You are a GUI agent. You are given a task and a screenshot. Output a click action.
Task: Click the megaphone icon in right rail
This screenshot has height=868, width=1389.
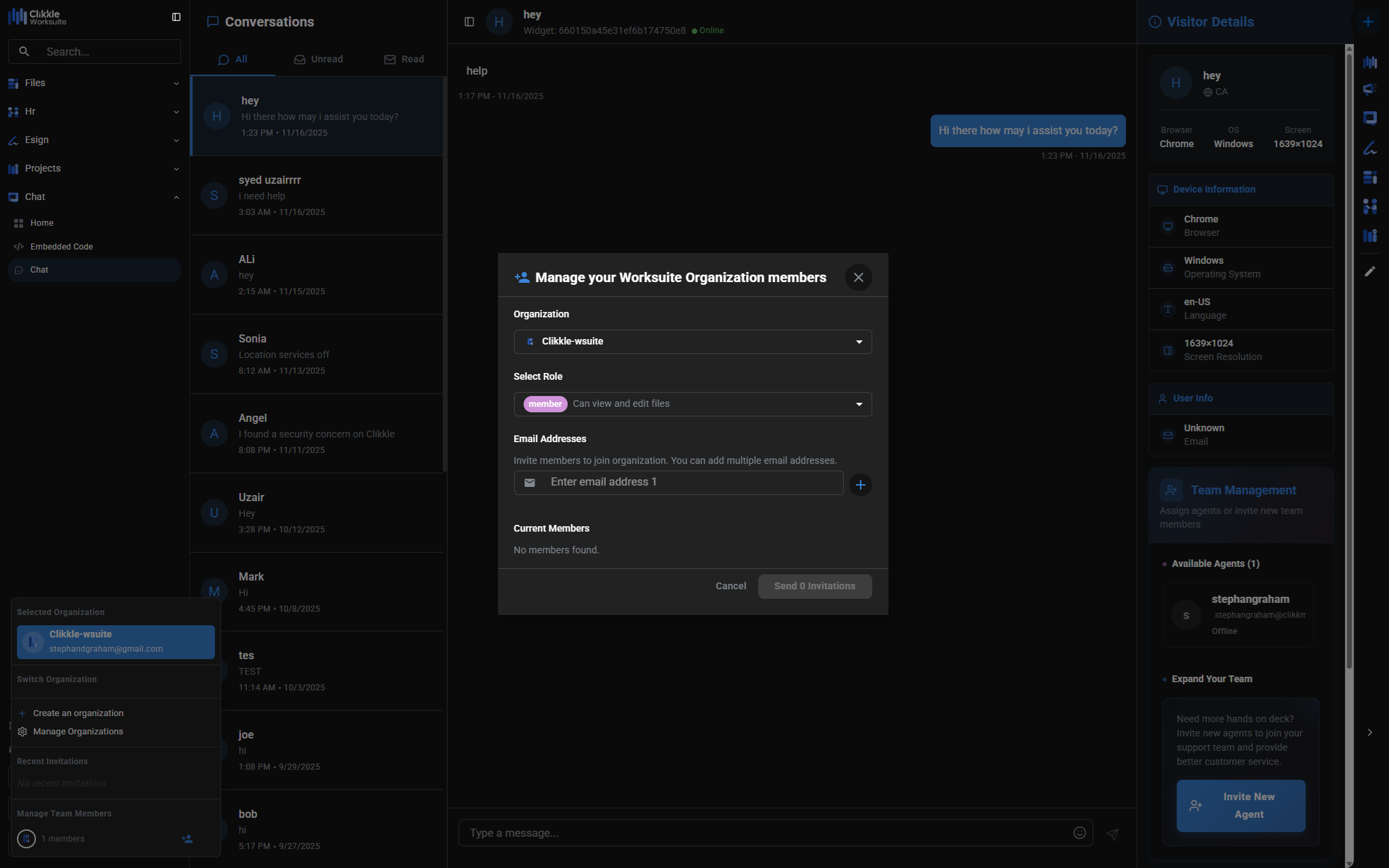[1370, 90]
